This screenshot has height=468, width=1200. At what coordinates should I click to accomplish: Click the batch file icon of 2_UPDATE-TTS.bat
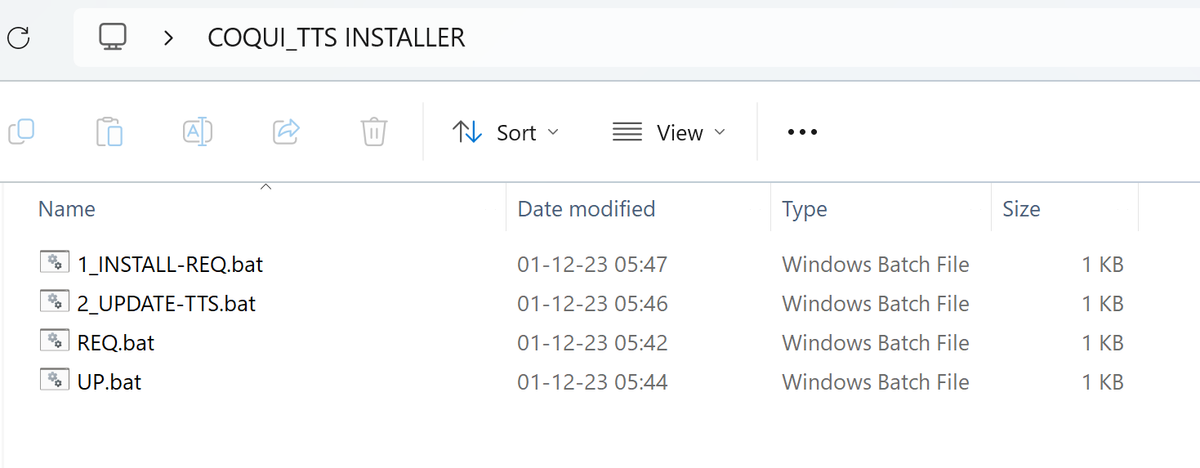tap(53, 301)
